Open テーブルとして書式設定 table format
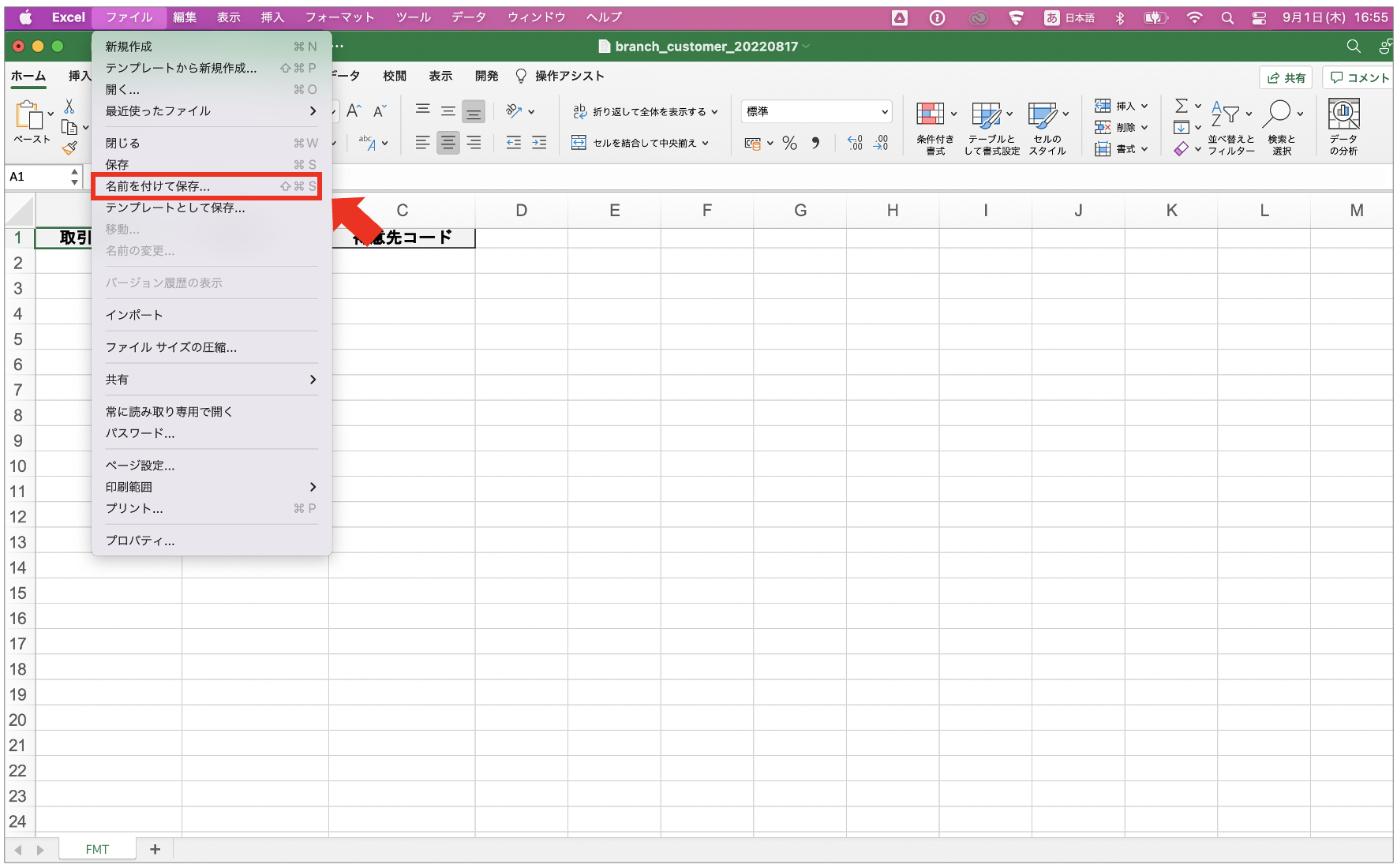Screen dimensions: 1397x868 (991, 128)
